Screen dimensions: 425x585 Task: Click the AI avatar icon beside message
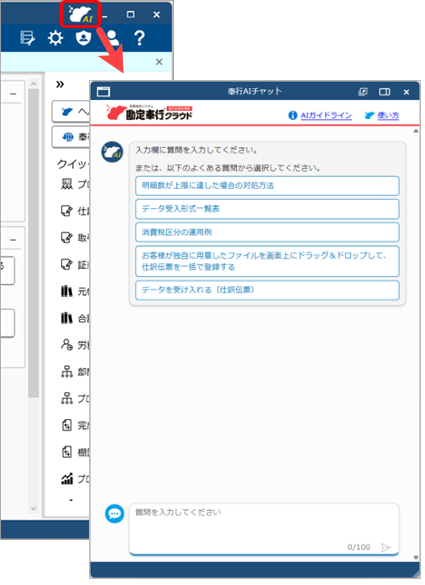(112, 152)
